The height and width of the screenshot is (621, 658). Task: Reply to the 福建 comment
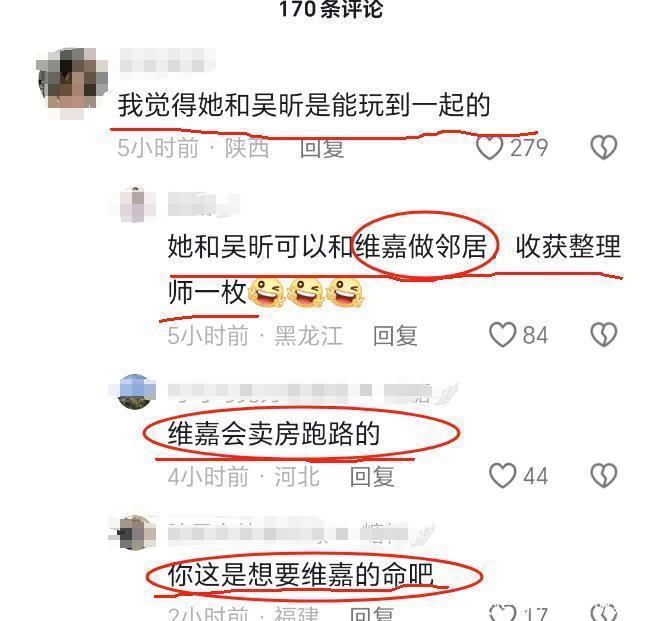(372, 613)
